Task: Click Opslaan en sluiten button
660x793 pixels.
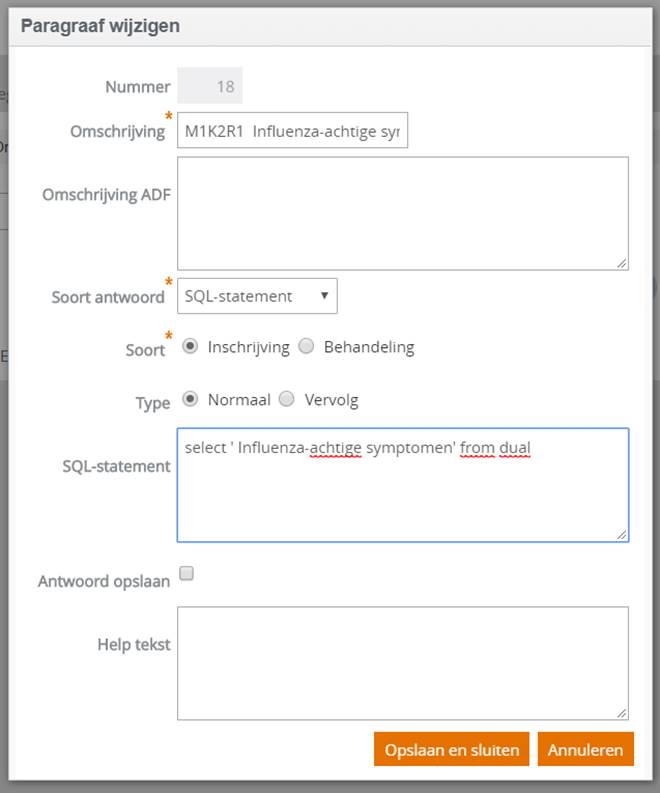Action: (x=452, y=749)
